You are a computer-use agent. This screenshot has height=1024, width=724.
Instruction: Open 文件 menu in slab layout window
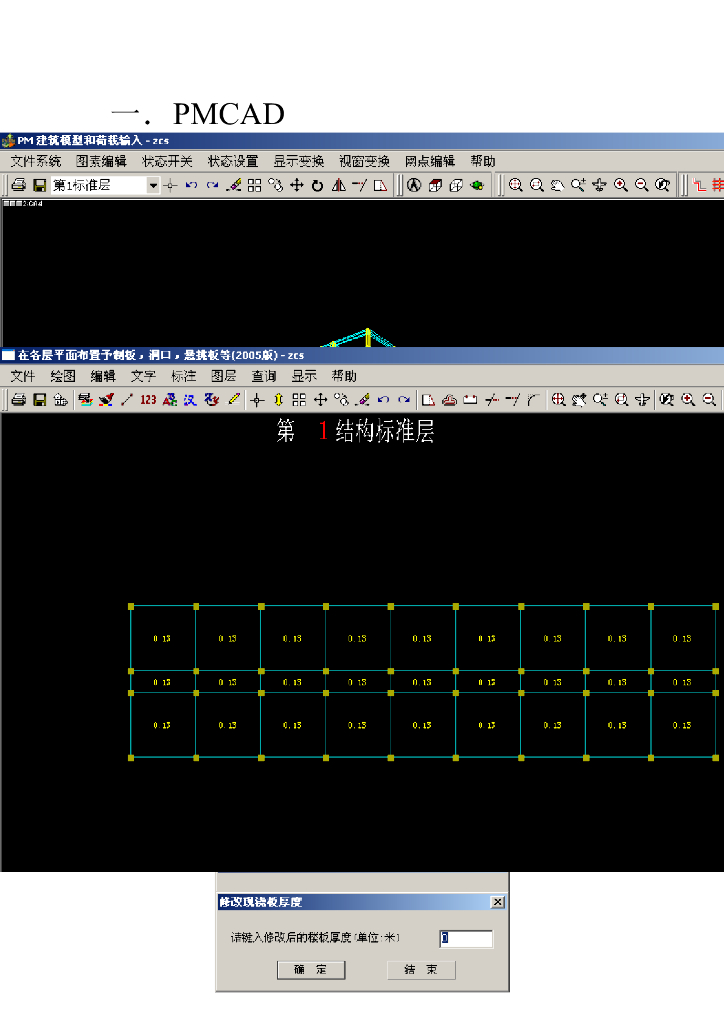(x=22, y=376)
